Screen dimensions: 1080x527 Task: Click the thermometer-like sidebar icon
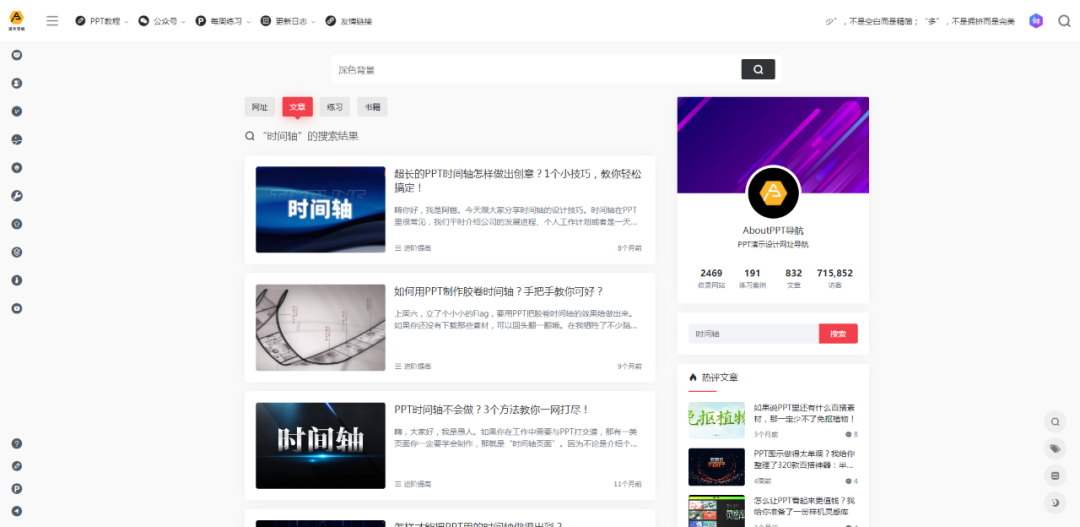[x=17, y=280]
